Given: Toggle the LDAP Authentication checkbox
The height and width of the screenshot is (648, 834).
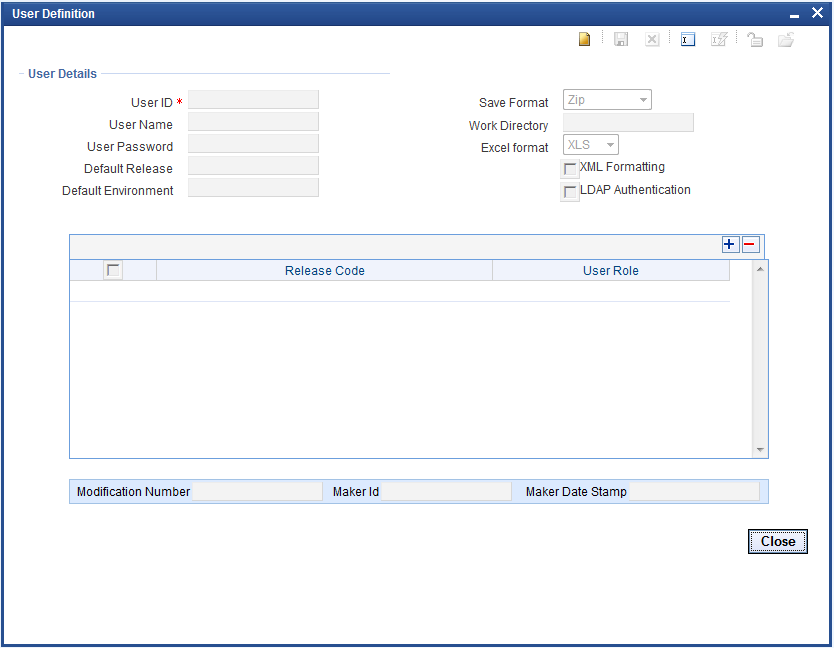Looking at the screenshot, I should pos(570,192).
